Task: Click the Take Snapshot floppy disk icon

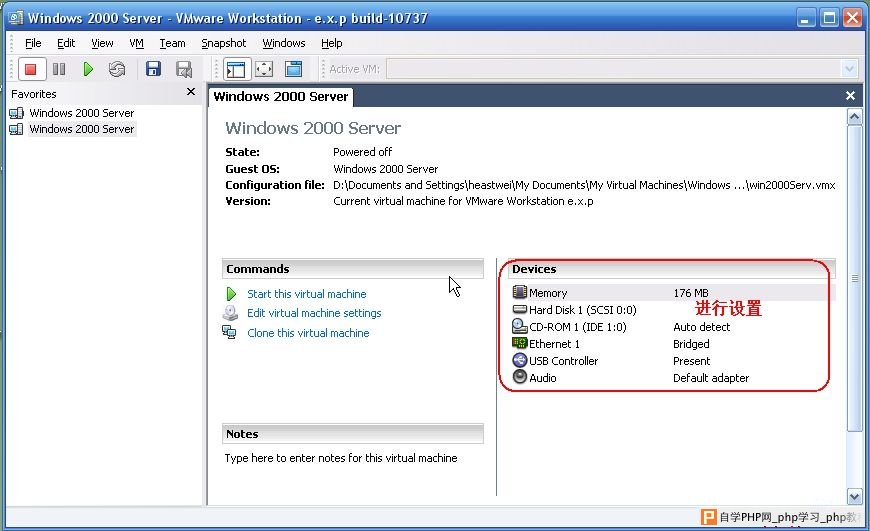Action: coord(153,69)
